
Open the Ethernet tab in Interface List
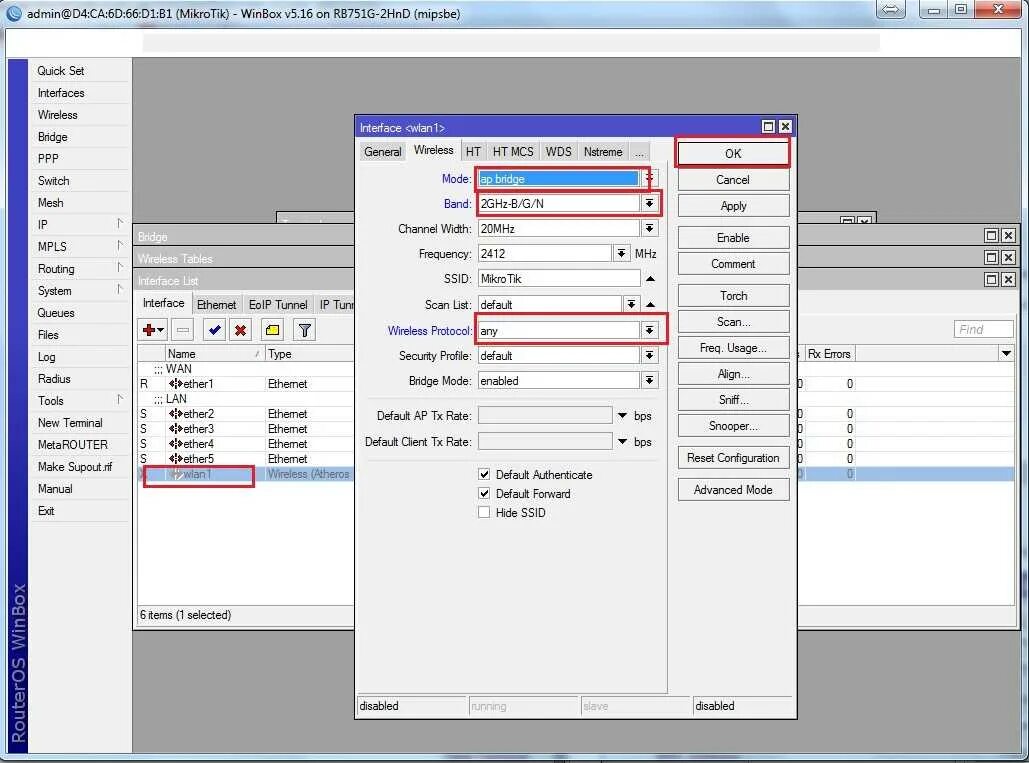click(217, 305)
